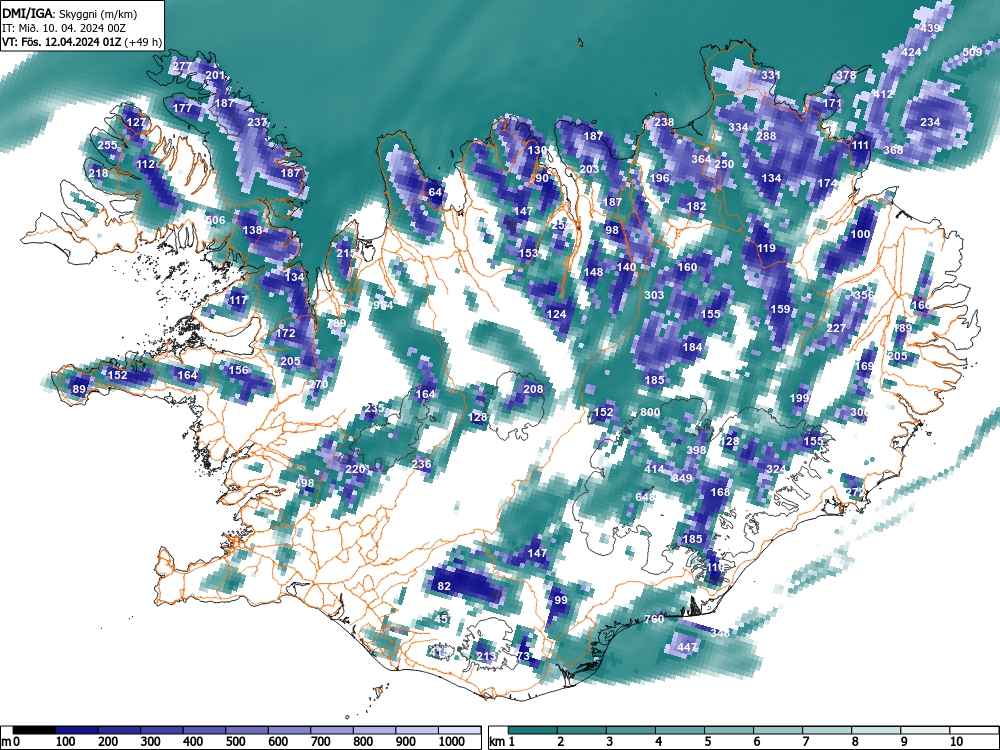Click the map value 89 on Snæfellsnes tip
1000x750 pixels.
click(x=79, y=389)
